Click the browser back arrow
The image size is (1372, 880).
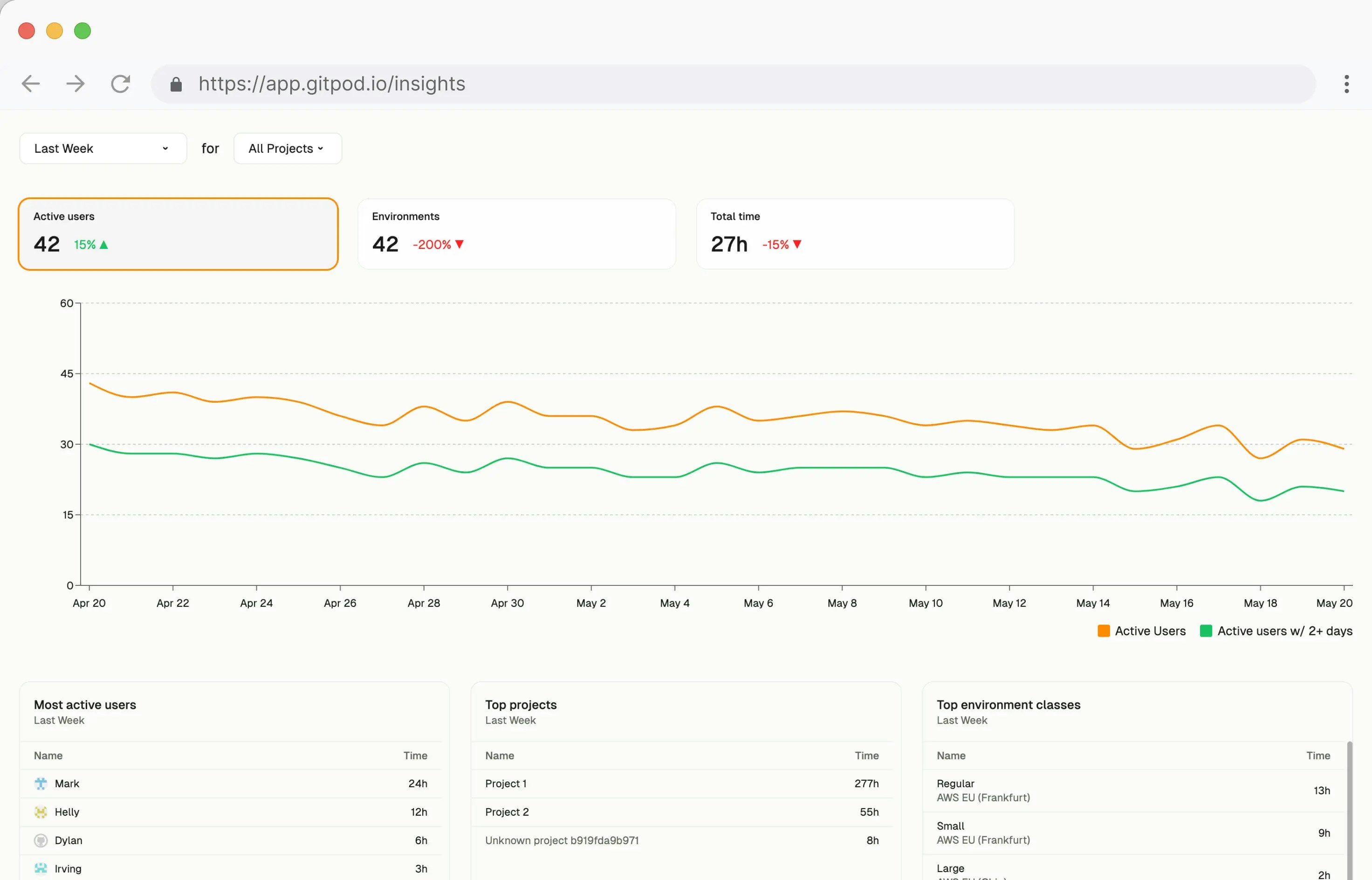[x=31, y=84]
